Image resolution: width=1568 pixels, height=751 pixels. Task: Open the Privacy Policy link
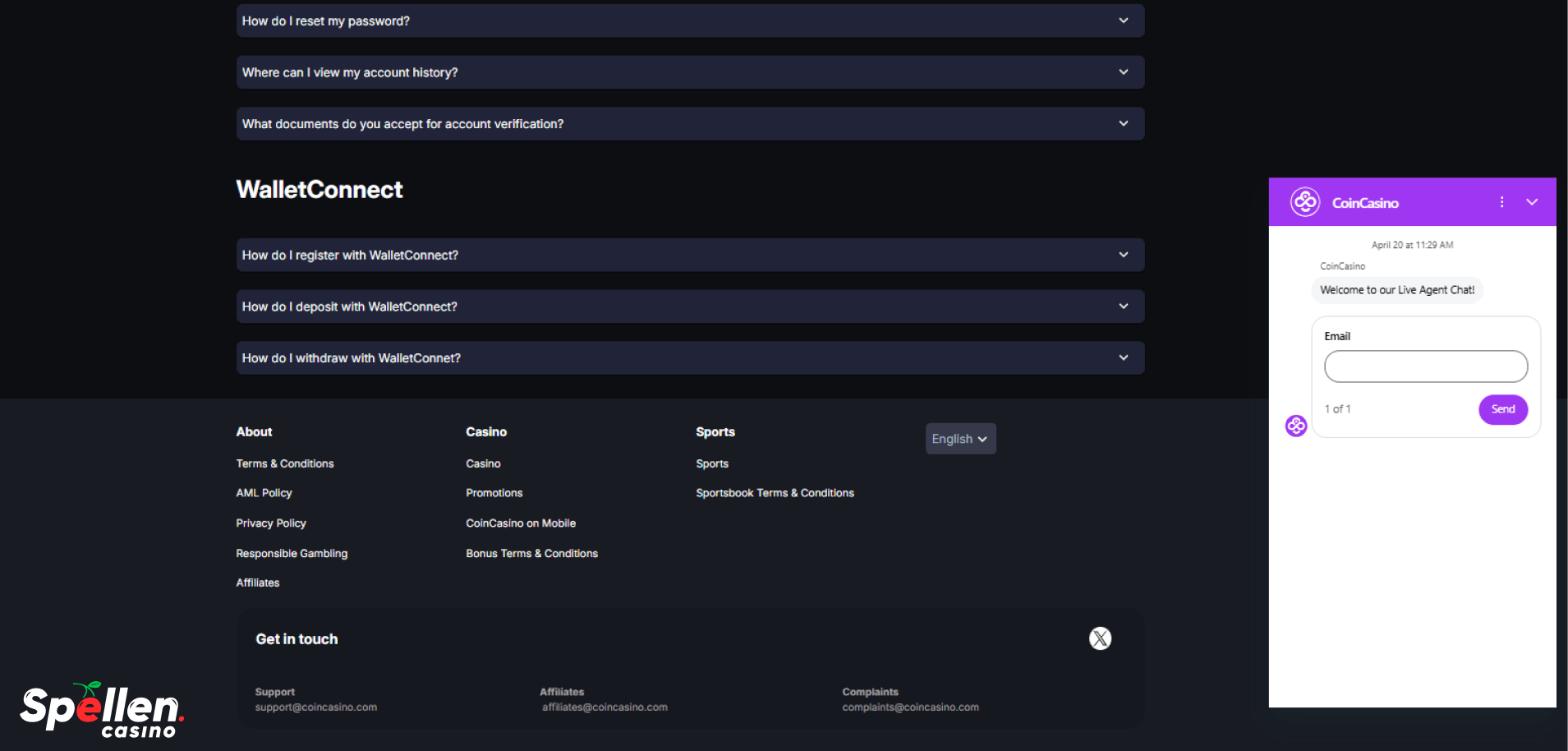(x=271, y=523)
